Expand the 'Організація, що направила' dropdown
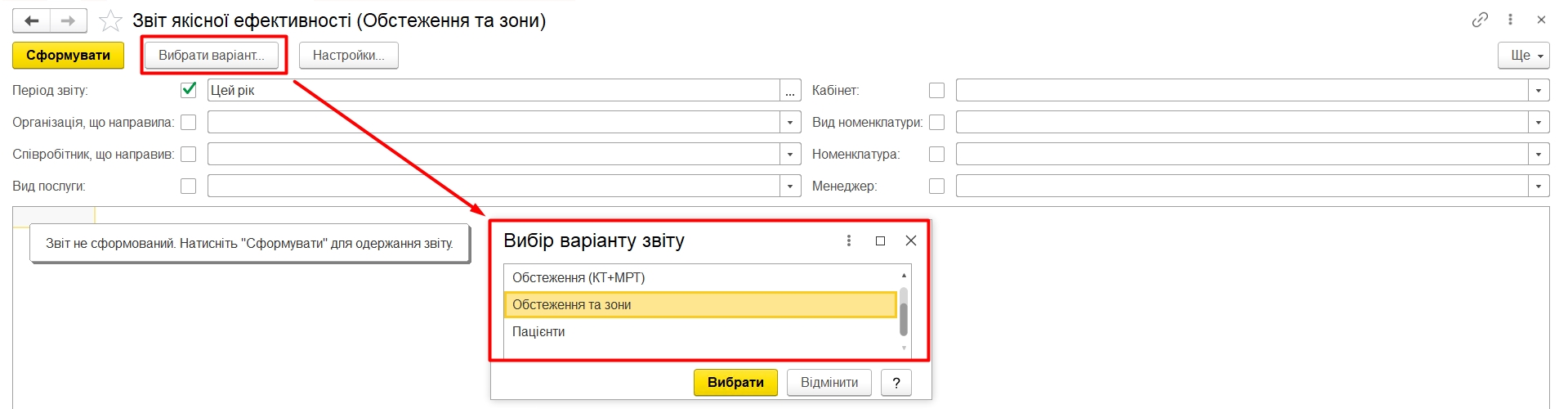The image size is (1568, 409). 790,122
